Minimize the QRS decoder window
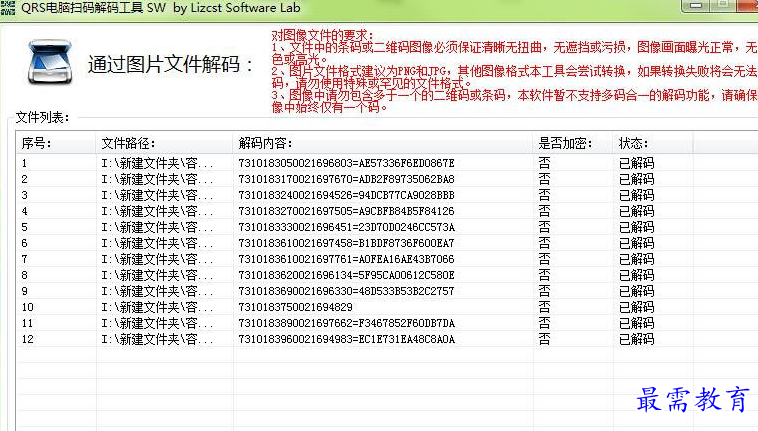758x431 pixels. tap(696, 6)
